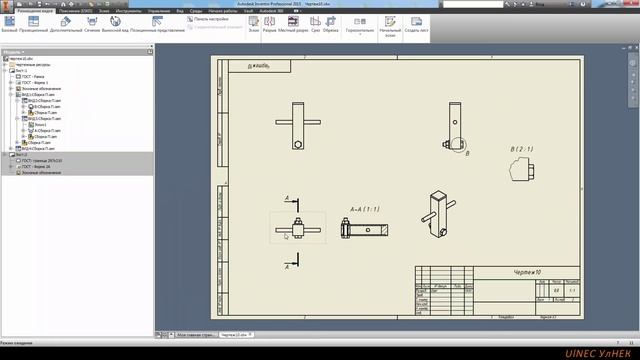Select the Проекционный projected view tool
The image size is (640, 360).
(33, 24)
